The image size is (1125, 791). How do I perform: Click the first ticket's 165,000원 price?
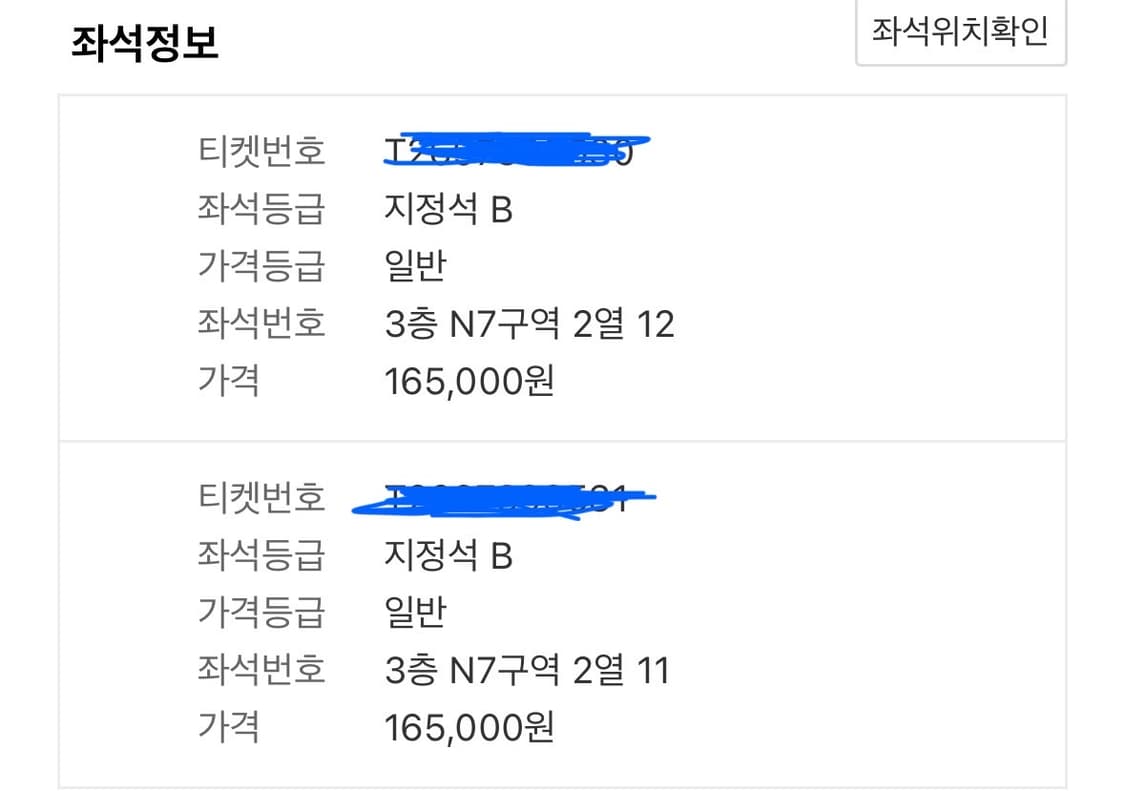tap(469, 381)
